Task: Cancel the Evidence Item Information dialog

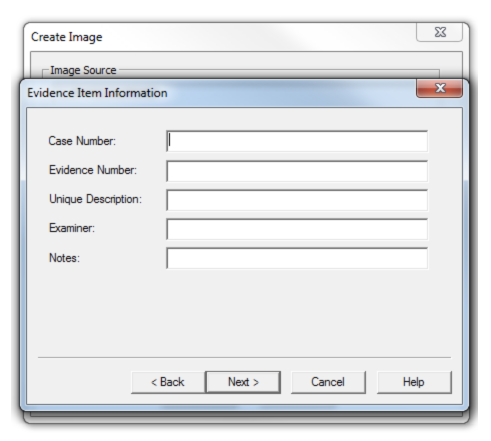Action: coord(328,382)
